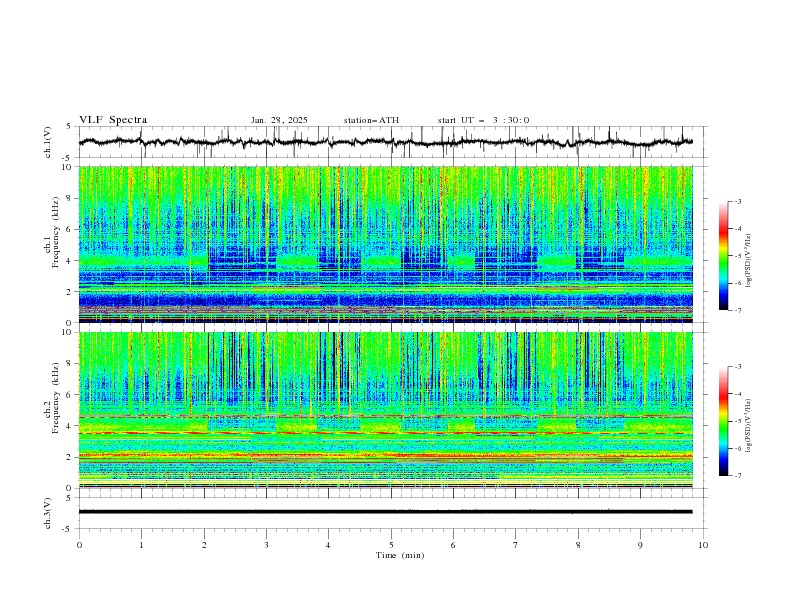Click time axis tick label "6"
The width and height of the screenshot is (792, 612).
tap(454, 545)
